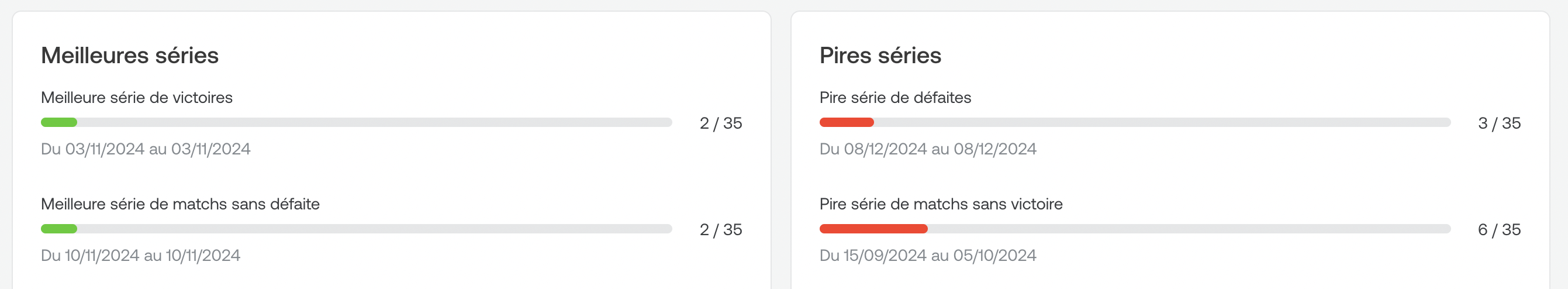Click date range Du 15/09/2024 au 05/10/2024

[x=928, y=256]
